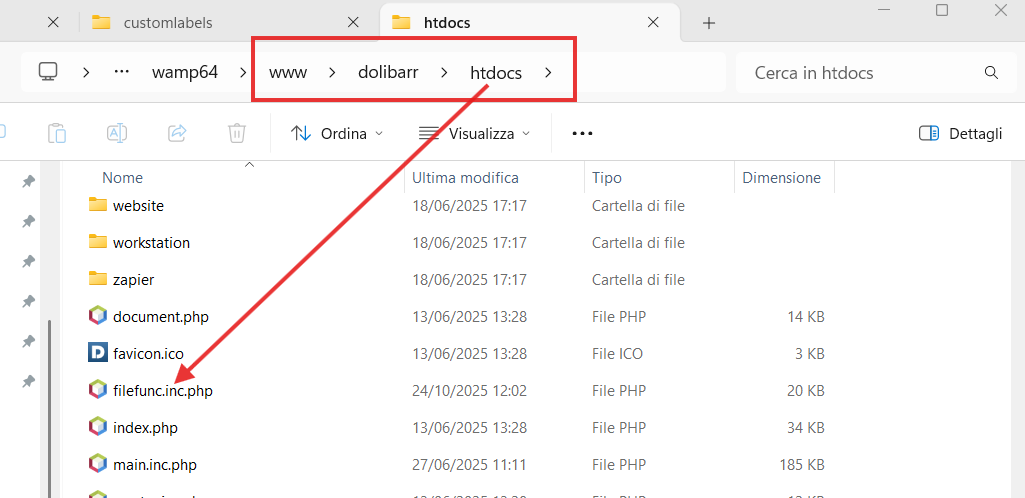This screenshot has height=498, width=1025.
Task: Show hidden path with breadcrumb ellipsis
Action: click(x=122, y=72)
